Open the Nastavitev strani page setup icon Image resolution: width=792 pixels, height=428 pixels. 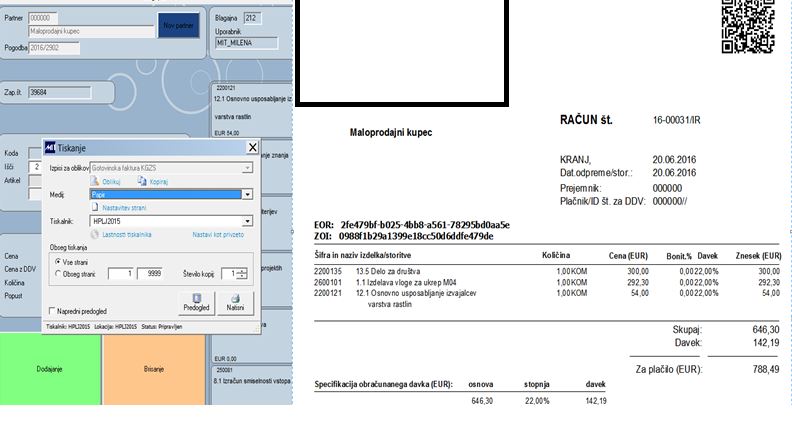pos(94,207)
